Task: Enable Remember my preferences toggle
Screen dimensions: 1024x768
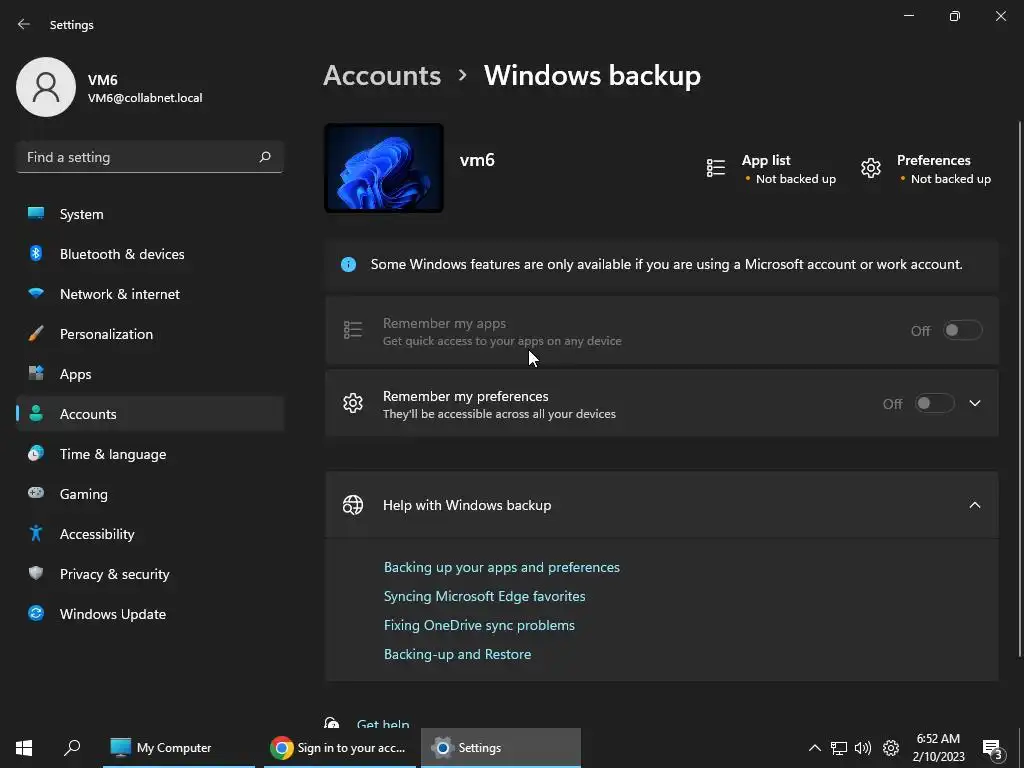Action: point(934,404)
